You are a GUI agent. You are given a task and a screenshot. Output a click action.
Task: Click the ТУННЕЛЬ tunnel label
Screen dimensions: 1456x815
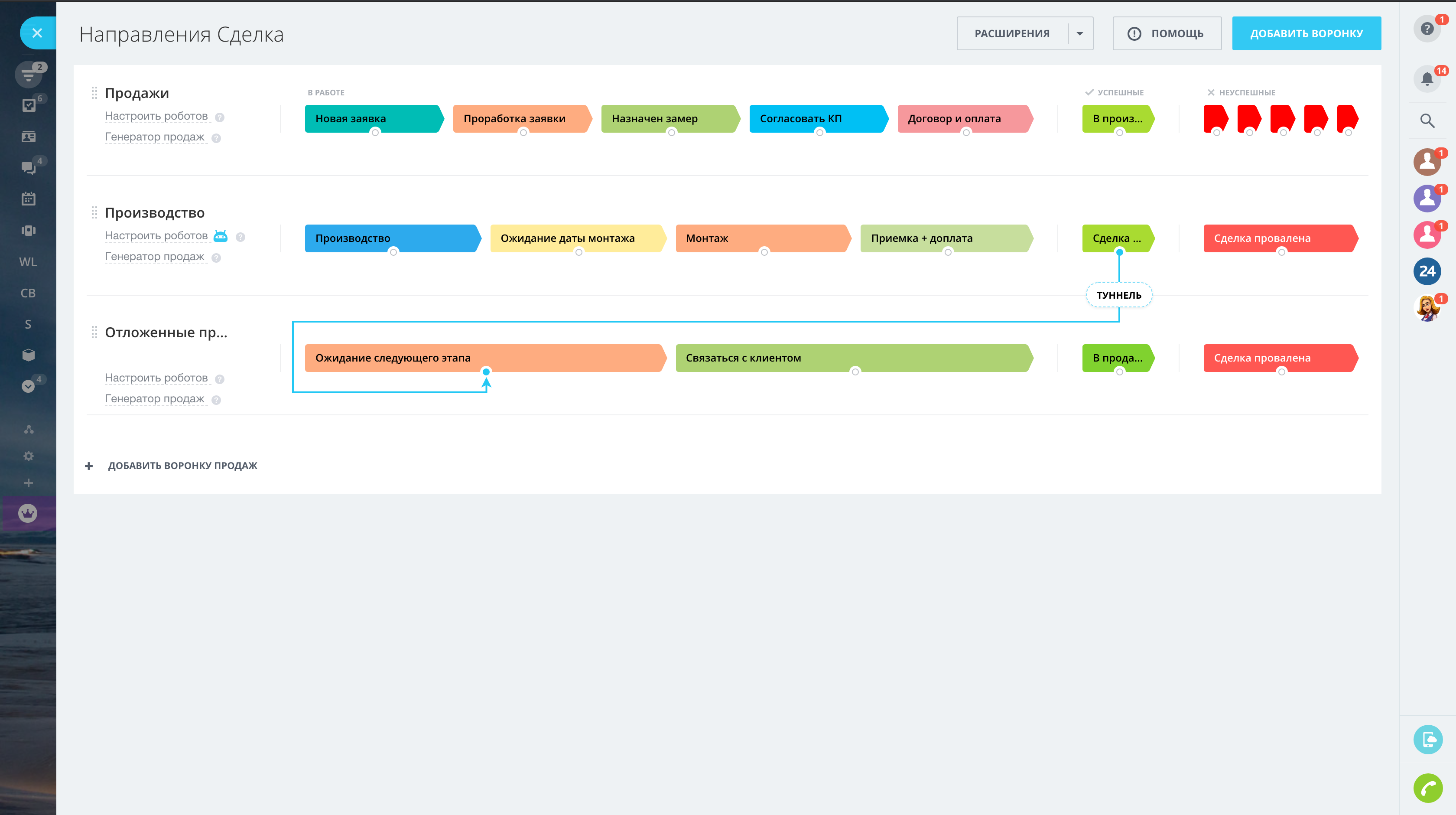tap(1118, 295)
